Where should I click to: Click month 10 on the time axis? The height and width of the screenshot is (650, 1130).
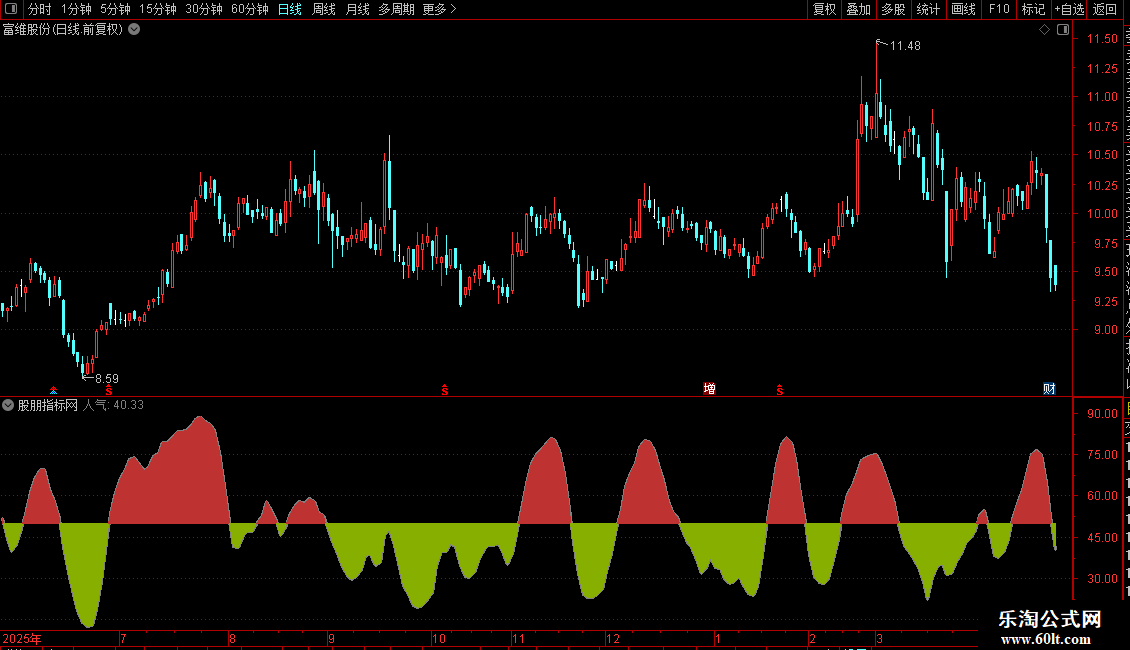tap(439, 638)
